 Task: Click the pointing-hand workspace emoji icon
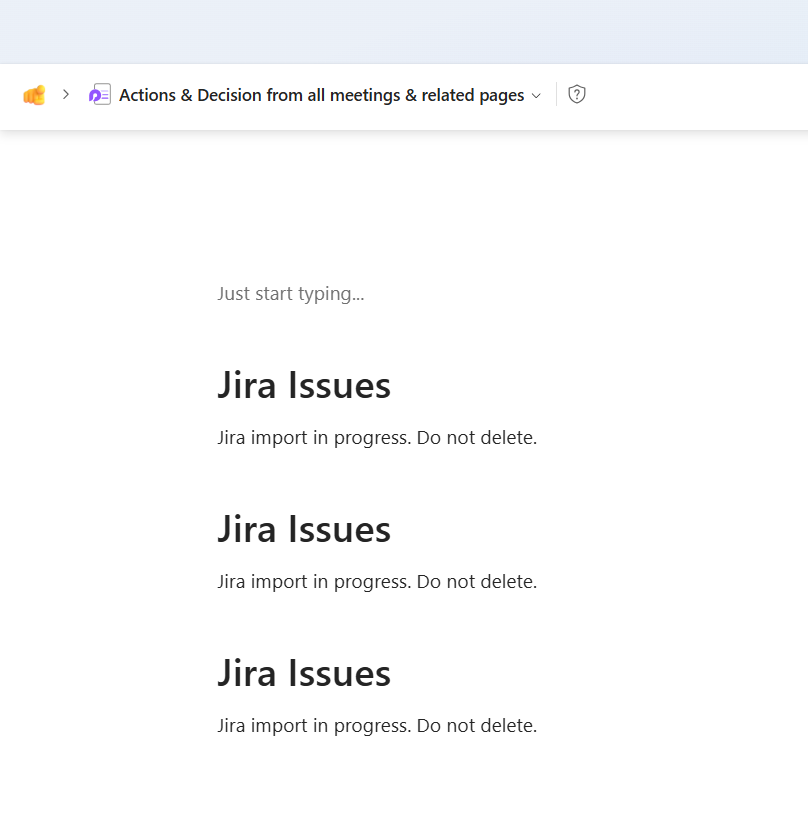click(x=34, y=95)
